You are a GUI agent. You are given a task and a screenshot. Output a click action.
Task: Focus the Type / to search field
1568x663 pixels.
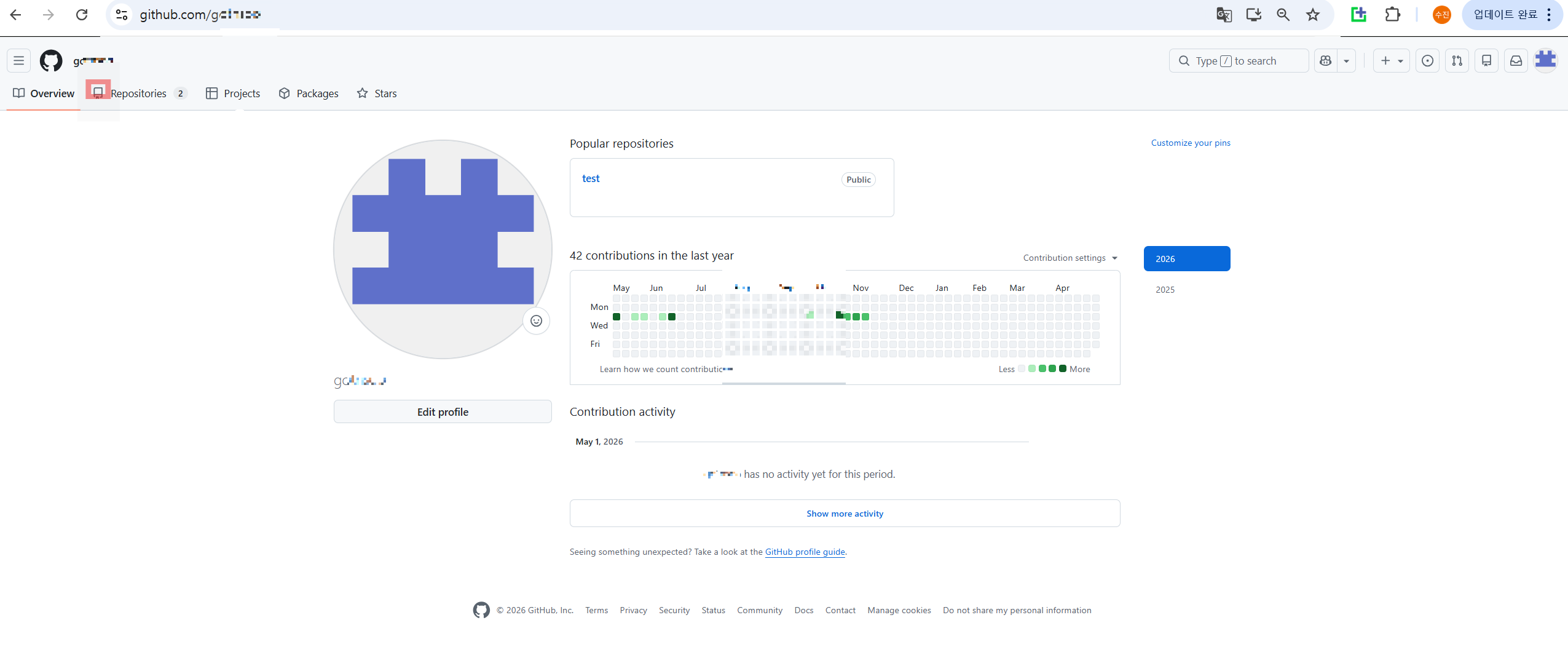pos(1239,61)
